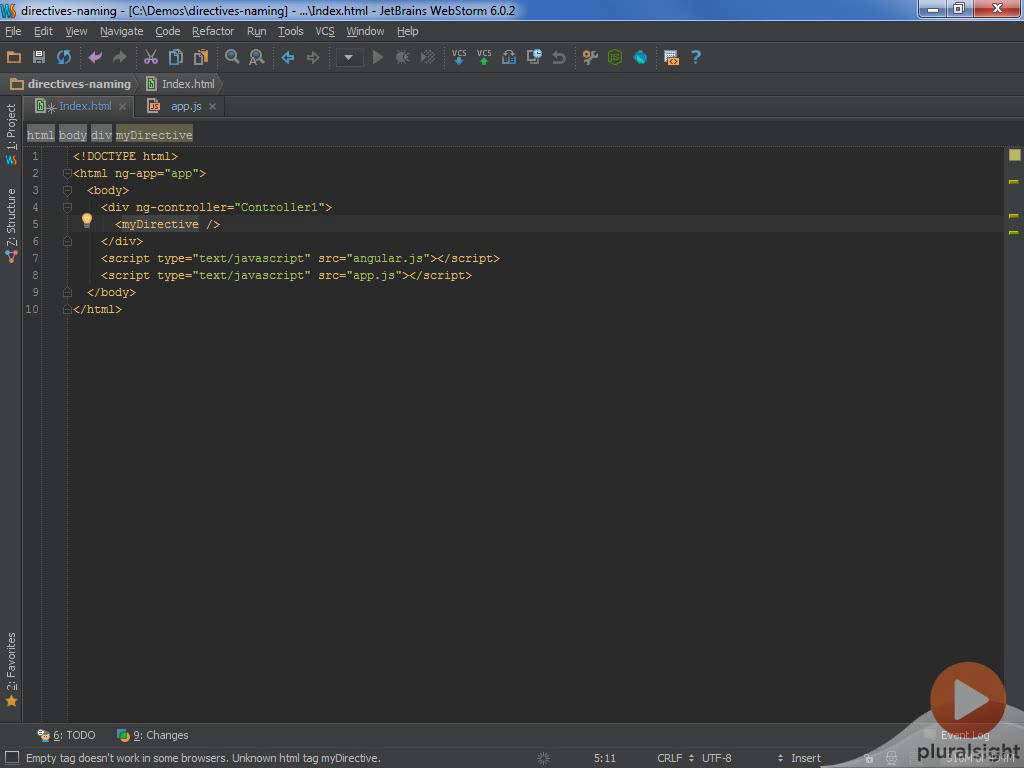
Task: Open the Window menu
Action: (365, 31)
